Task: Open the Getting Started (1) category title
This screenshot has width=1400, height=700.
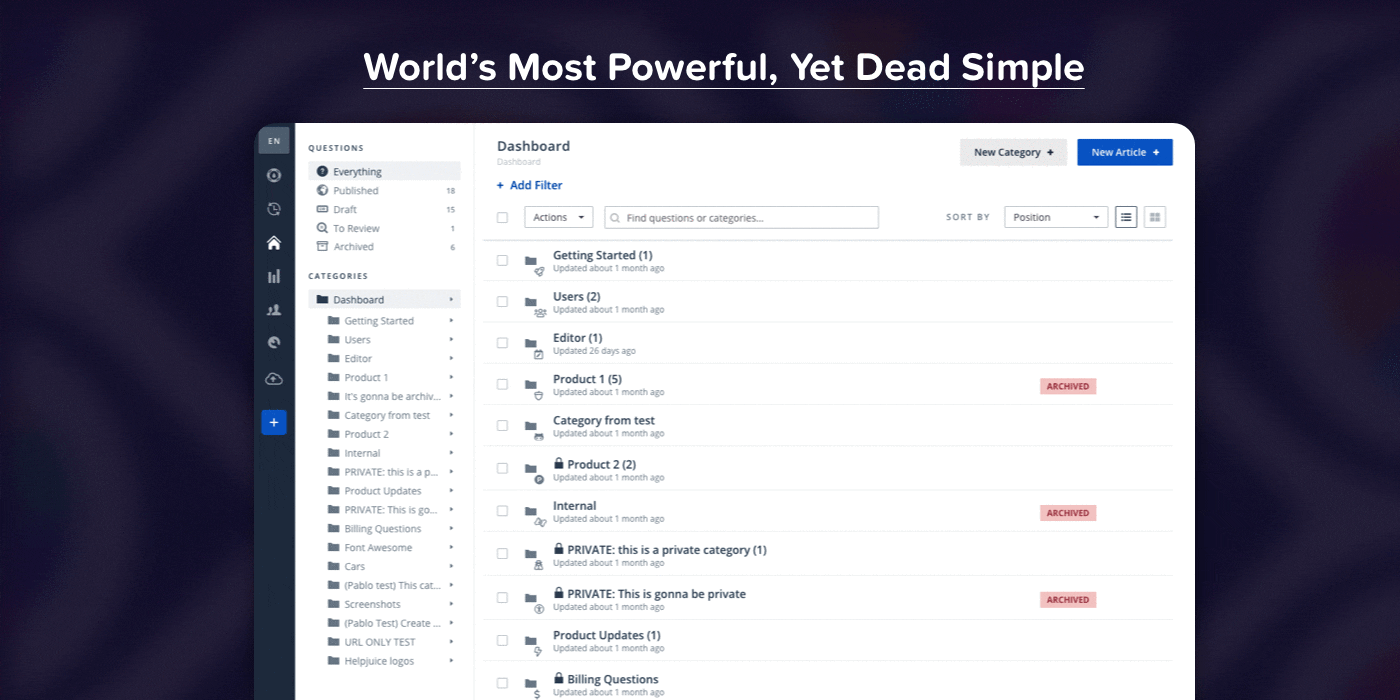Action: 603,255
